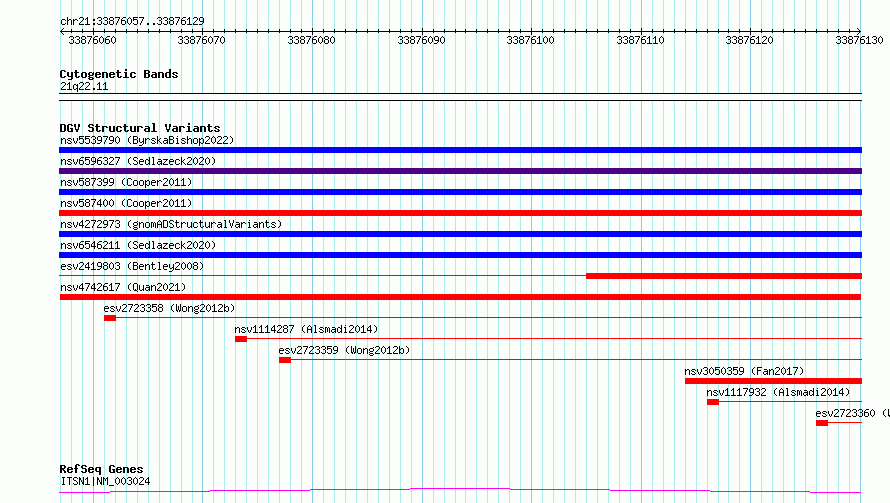Click the purple bar of nsv6596327

460,171
